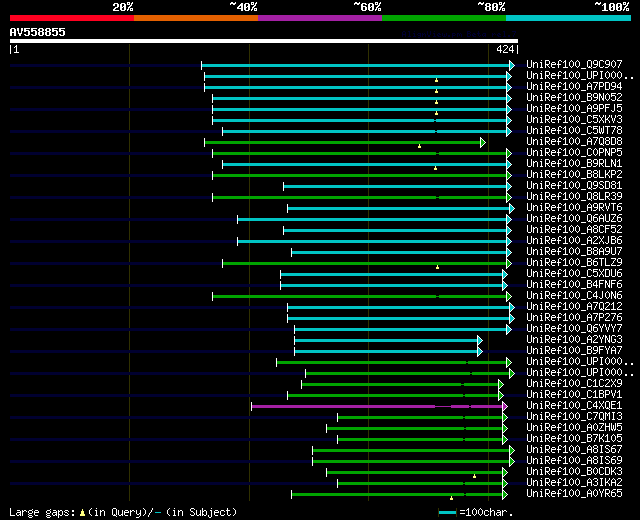
Task: Select the UniRef100_Q8LR39 hit label
Action: tap(574, 196)
